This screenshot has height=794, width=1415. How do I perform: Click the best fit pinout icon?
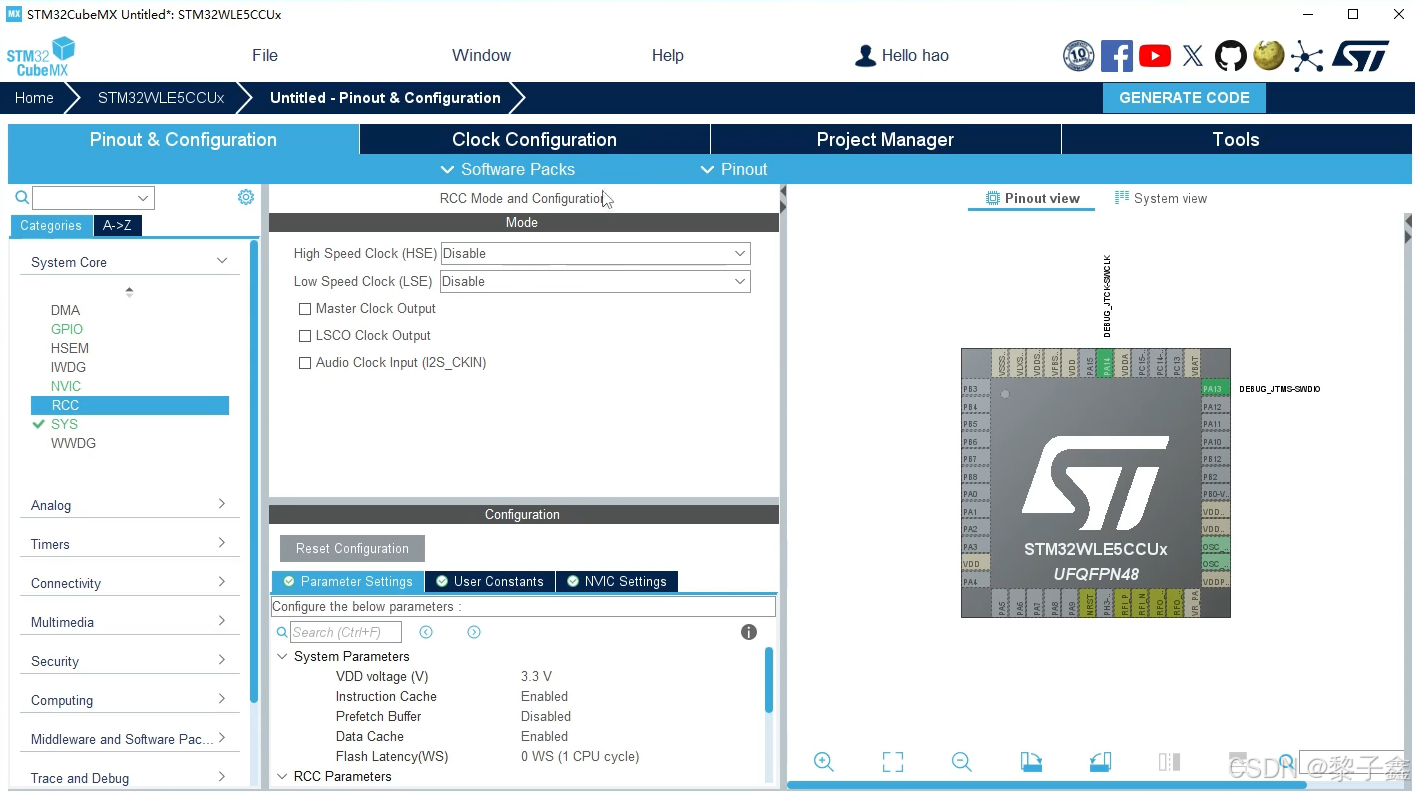(x=892, y=761)
